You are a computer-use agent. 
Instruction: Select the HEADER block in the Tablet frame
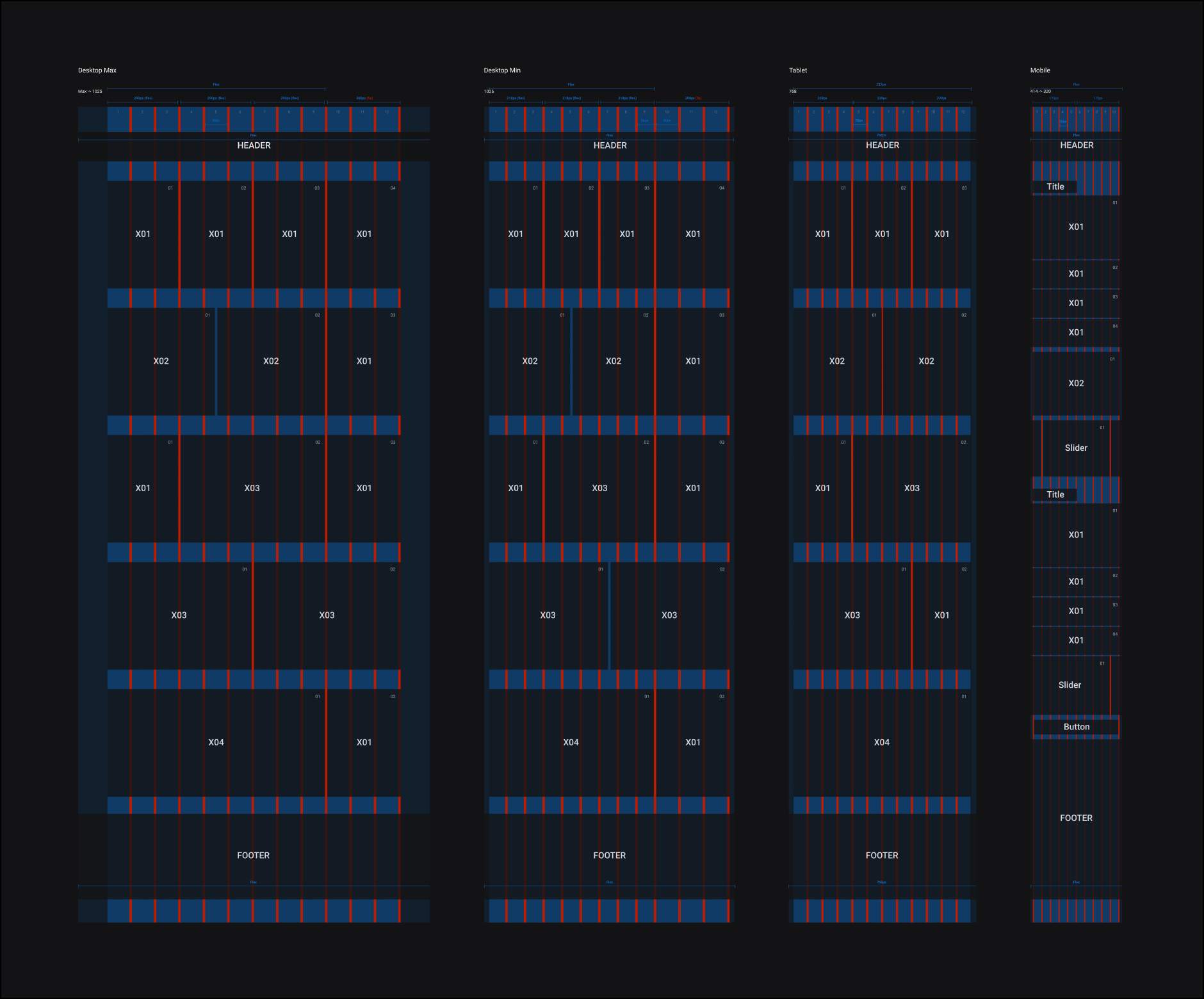[x=883, y=145]
